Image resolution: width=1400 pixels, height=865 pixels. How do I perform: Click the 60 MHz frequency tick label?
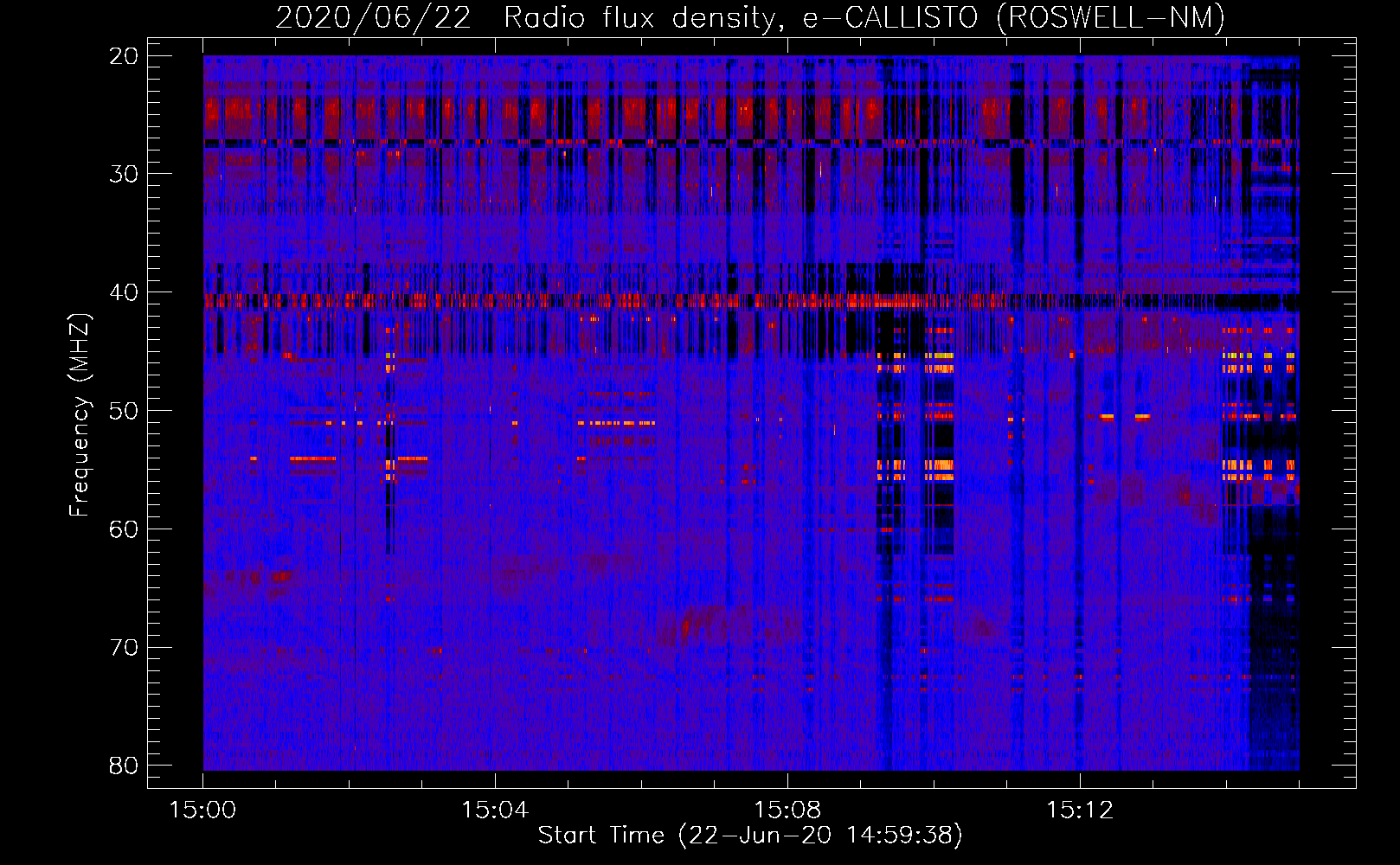[x=124, y=529]
